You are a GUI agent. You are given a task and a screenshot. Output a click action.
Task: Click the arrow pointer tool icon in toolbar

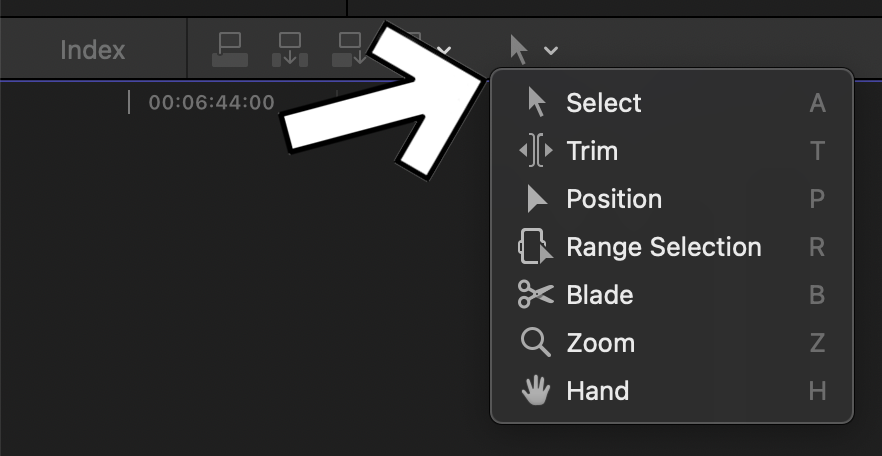519,48
